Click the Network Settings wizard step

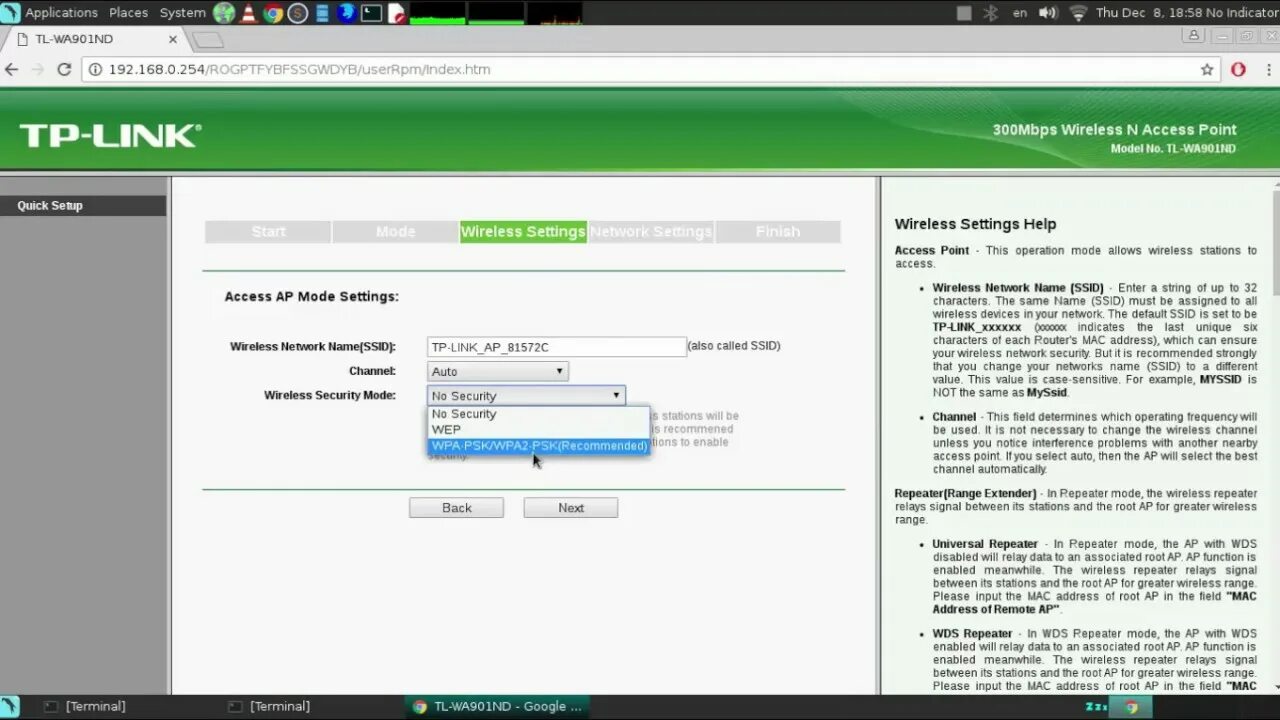pyautogui.click(x=651, y=232)
